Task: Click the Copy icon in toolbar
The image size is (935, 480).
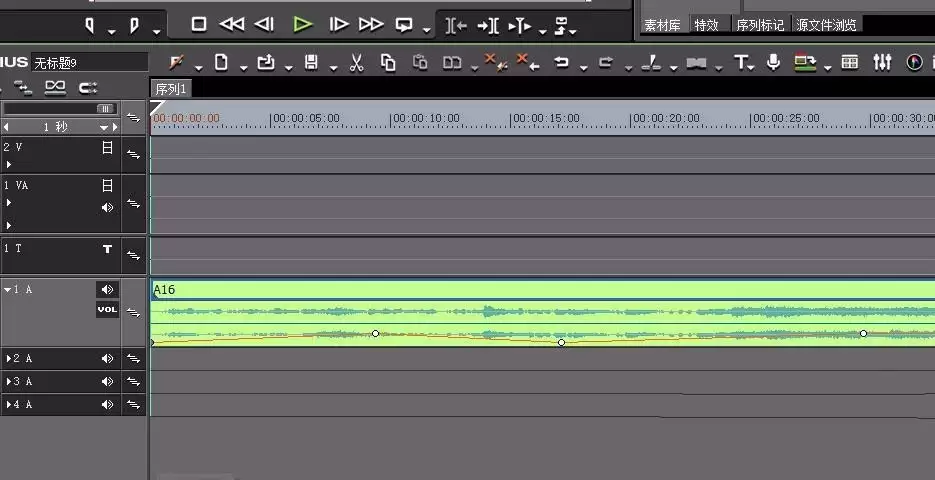Action: [388, 63]
